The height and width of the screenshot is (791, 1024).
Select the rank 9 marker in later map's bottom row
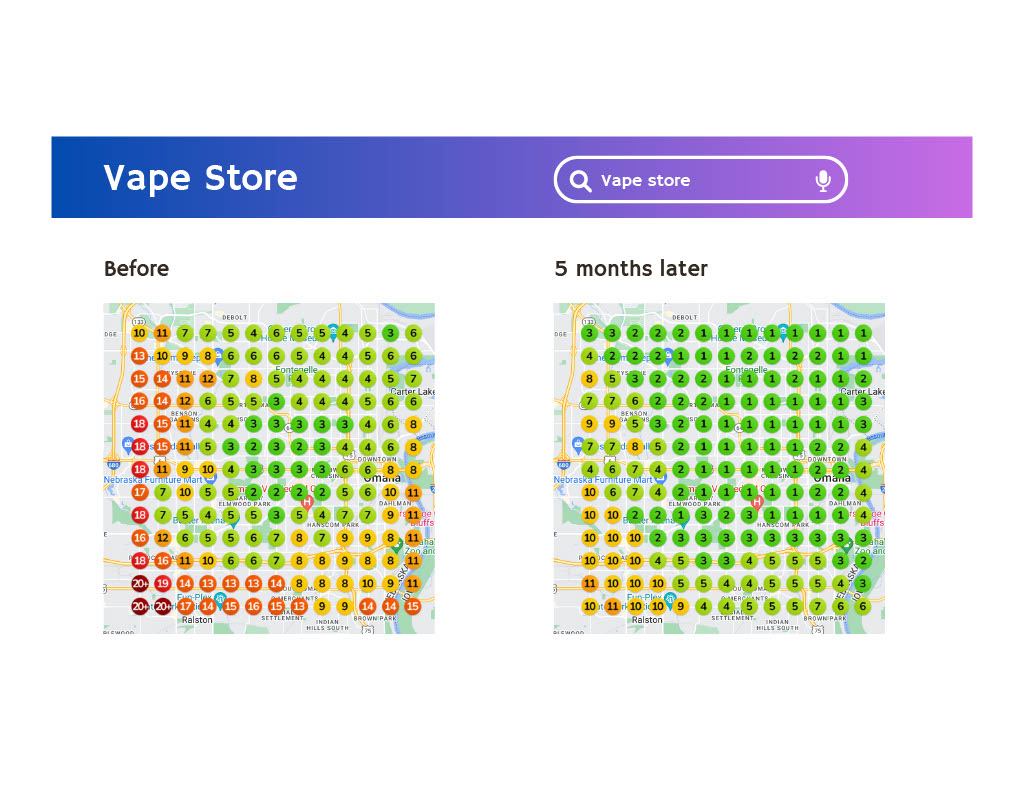tap(681, 606)
